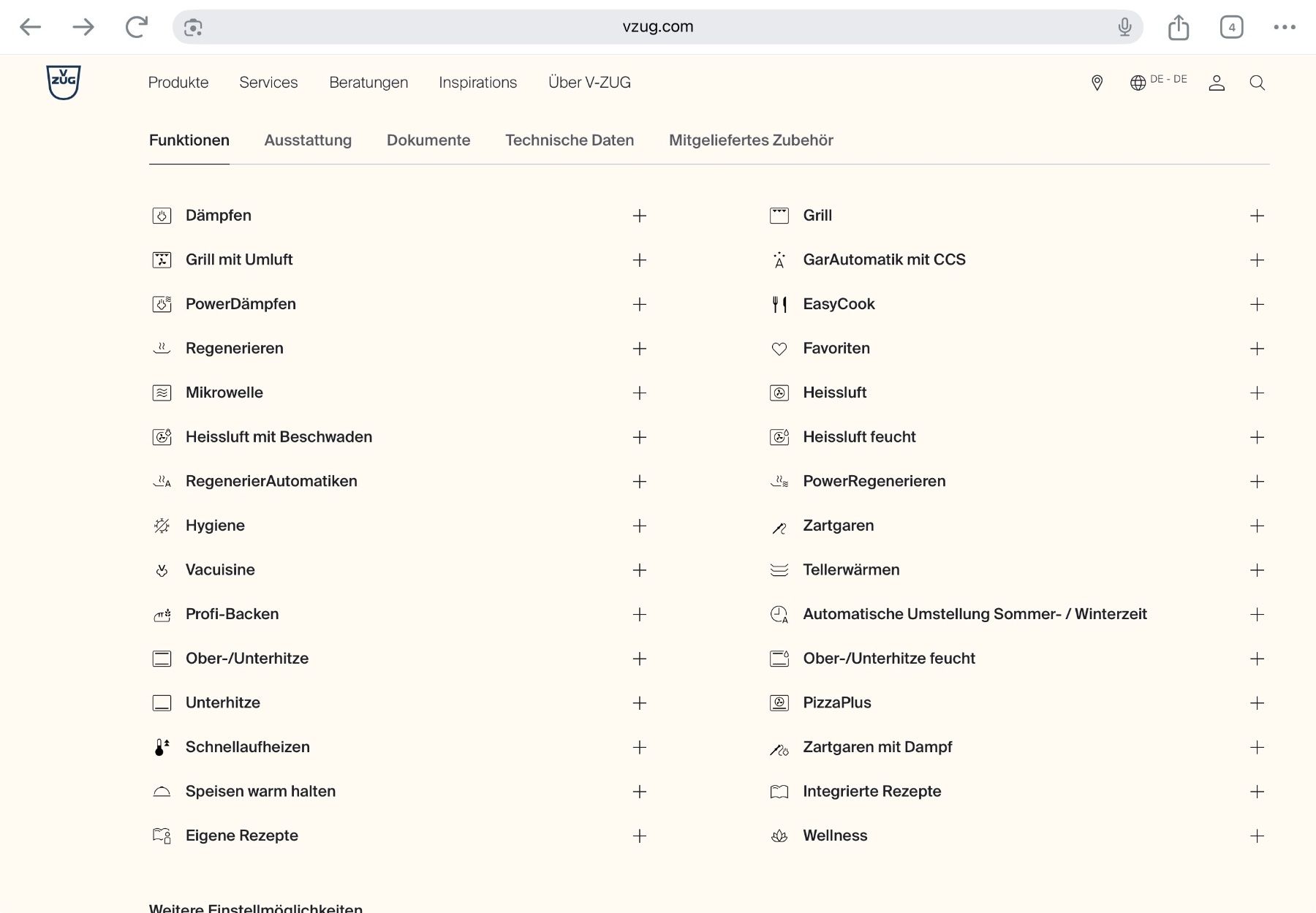Switch to the Ausstattung tab
The image size is (1316, 913).
[x=308, y=140]
